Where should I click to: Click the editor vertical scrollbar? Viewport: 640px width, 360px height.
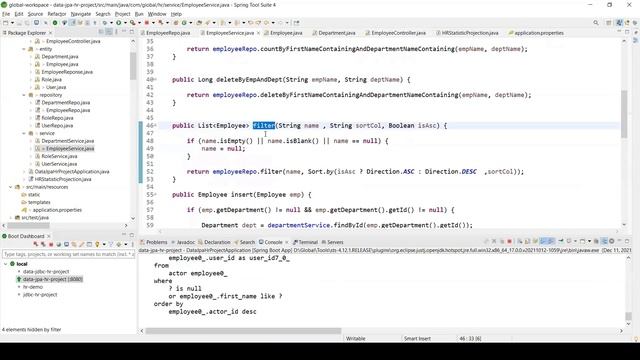pyautogui.click(x=624, y=114)
